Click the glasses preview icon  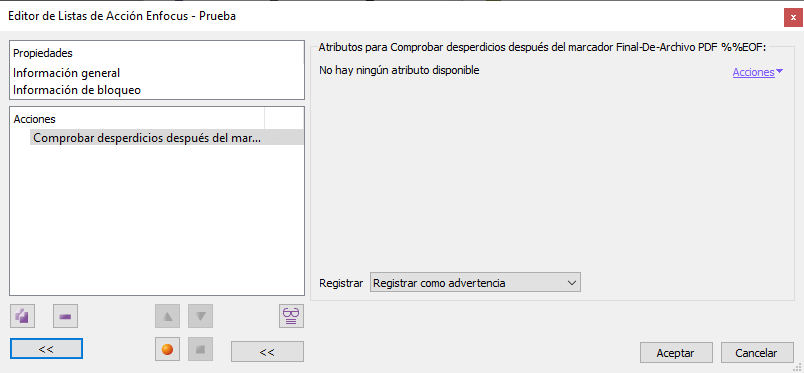click(291, 317)
